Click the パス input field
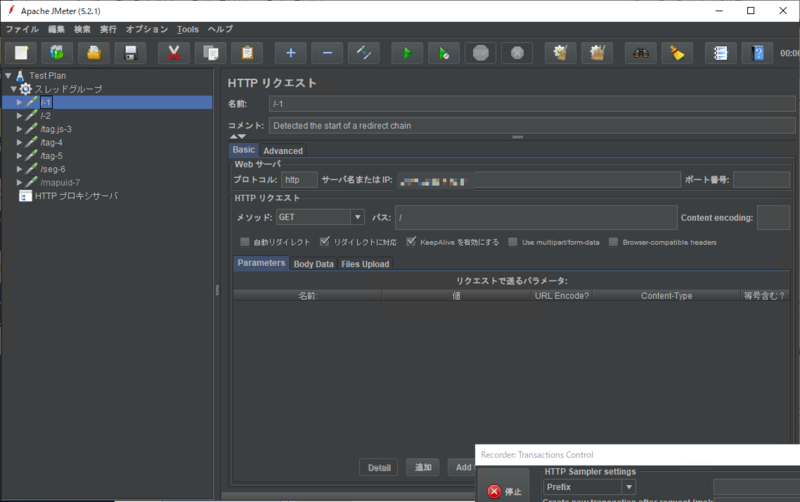The width and height of the screenshot is (800, 502). 536,218
